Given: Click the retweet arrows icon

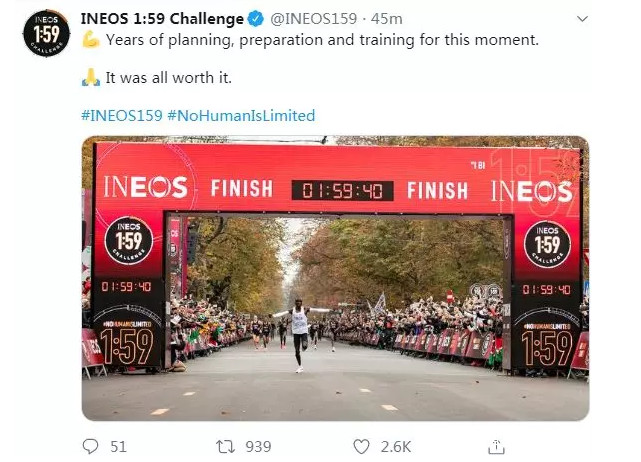Looking at the screenshot, I should click(x=225, y=446).
